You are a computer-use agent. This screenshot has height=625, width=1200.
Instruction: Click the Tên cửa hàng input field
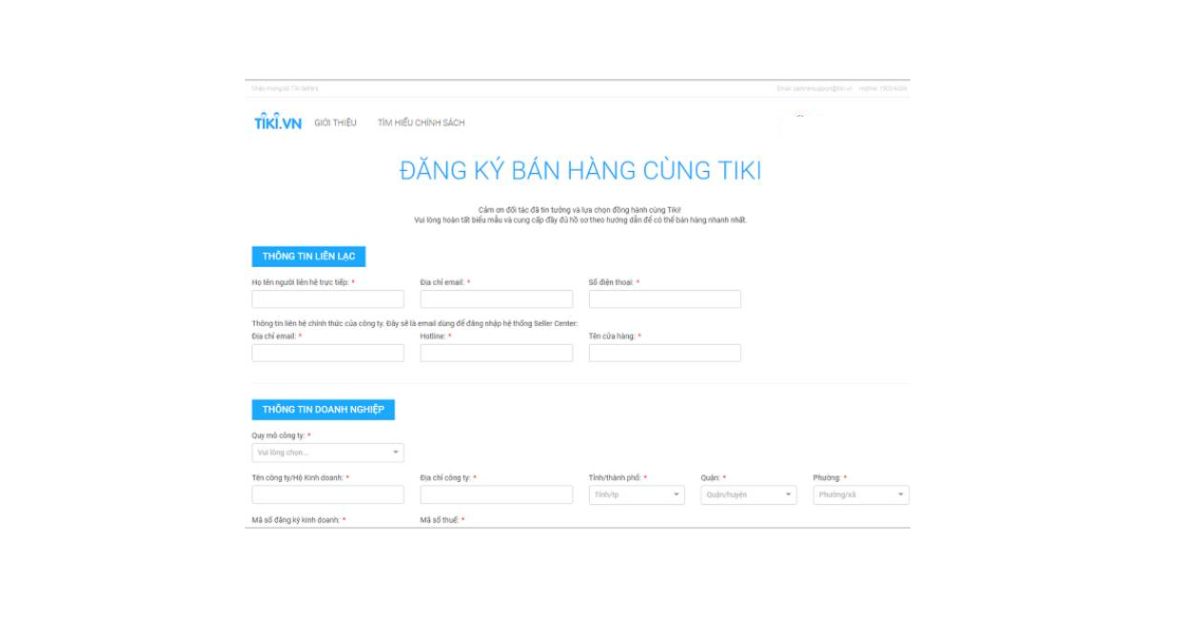(665, 353)
